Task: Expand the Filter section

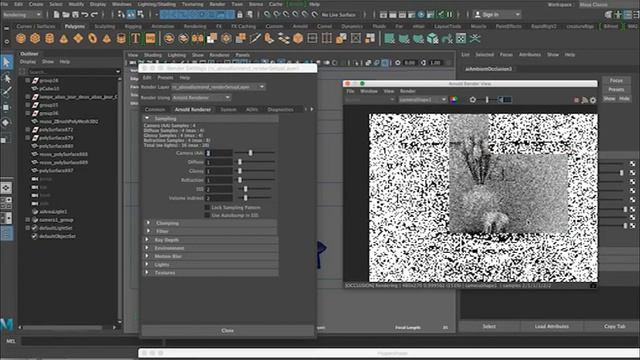Action: (x=148, y=231)
